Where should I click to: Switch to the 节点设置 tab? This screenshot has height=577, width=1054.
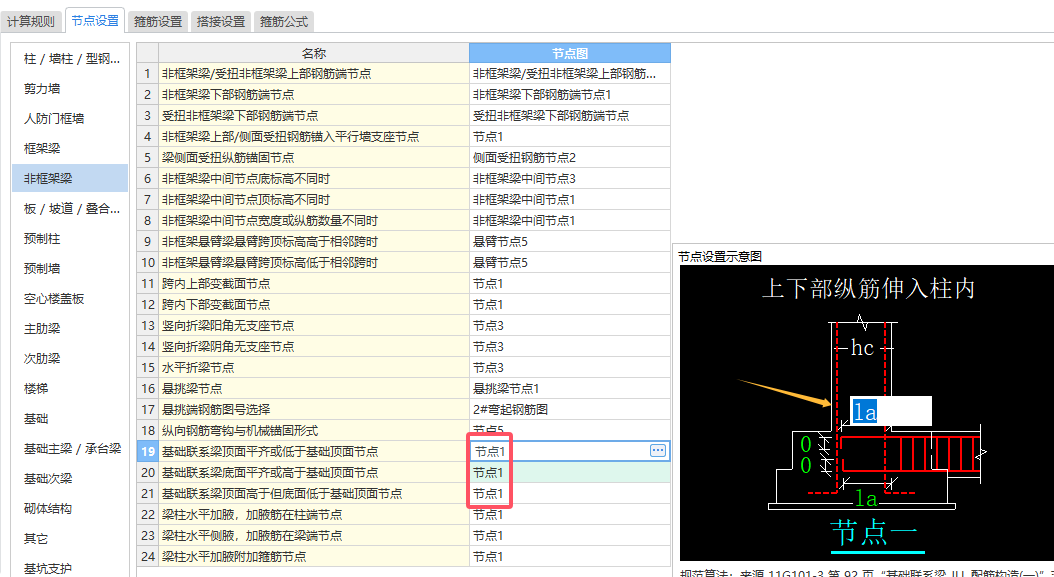point(95,21)
